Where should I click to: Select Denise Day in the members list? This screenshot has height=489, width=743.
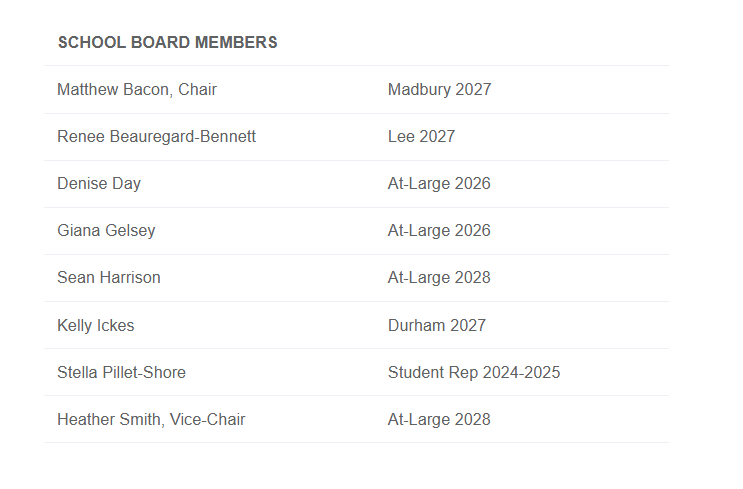[99, 184]
